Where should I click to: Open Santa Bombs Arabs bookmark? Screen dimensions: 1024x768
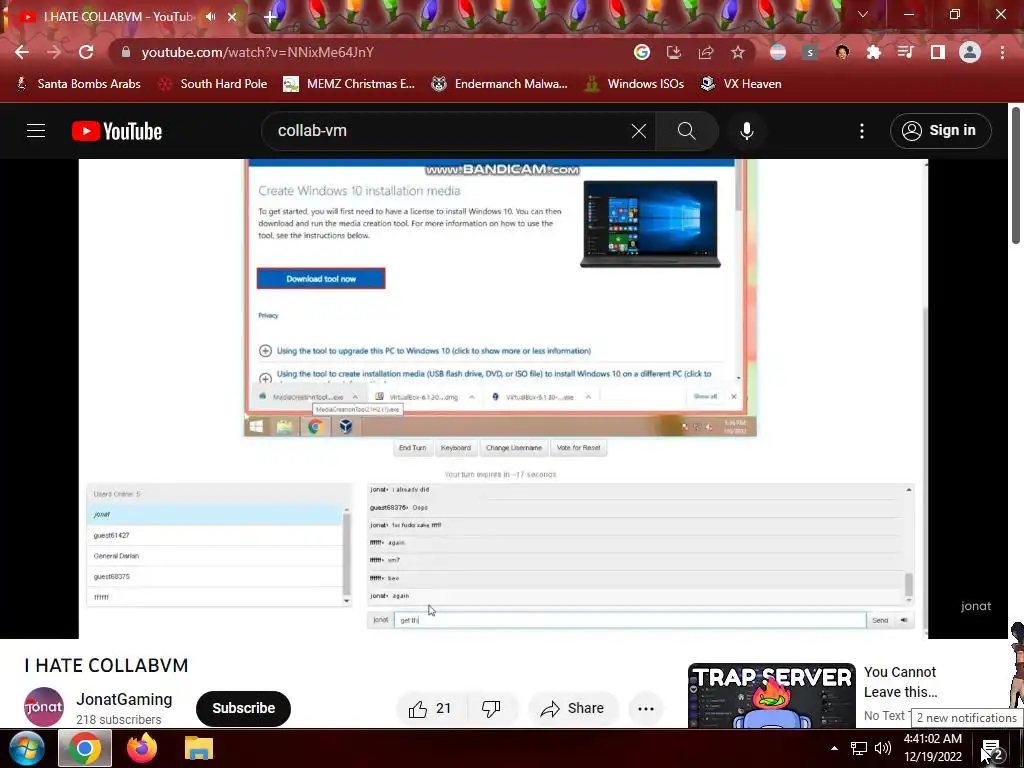(78, 84)
